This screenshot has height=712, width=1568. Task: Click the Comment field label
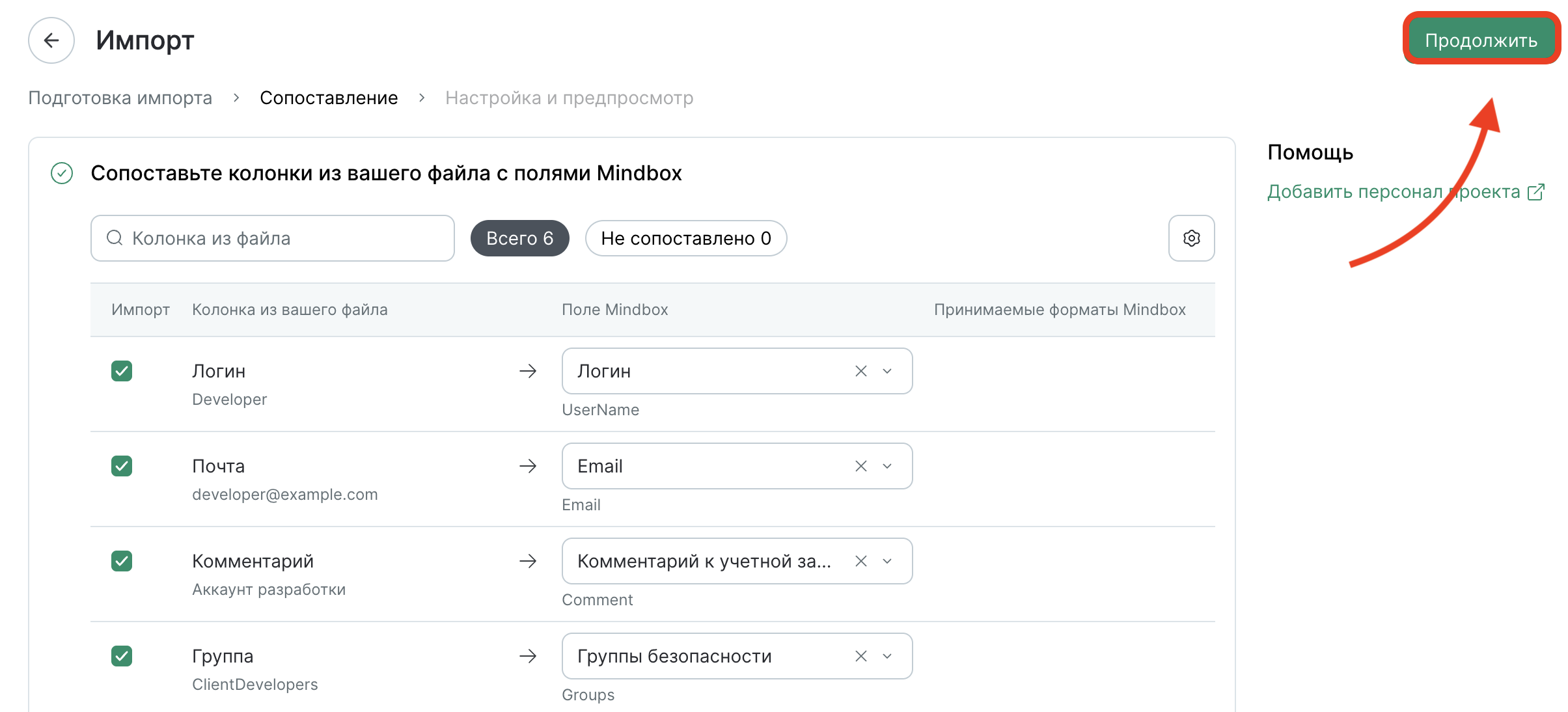[598, 600]
